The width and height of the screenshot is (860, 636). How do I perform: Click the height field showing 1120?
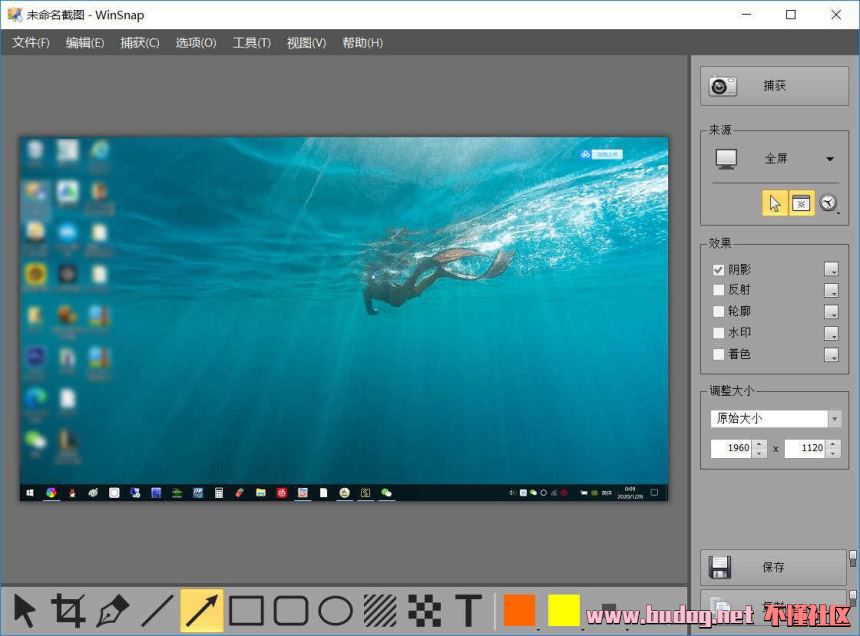806,448
